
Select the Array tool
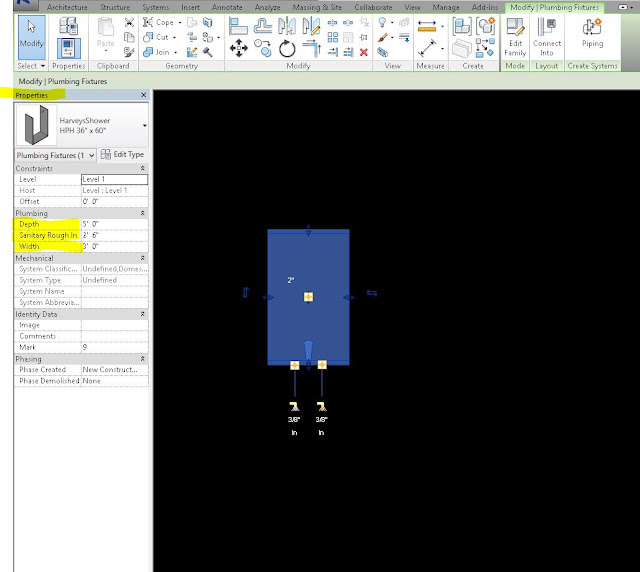click(x=333, y=38)
